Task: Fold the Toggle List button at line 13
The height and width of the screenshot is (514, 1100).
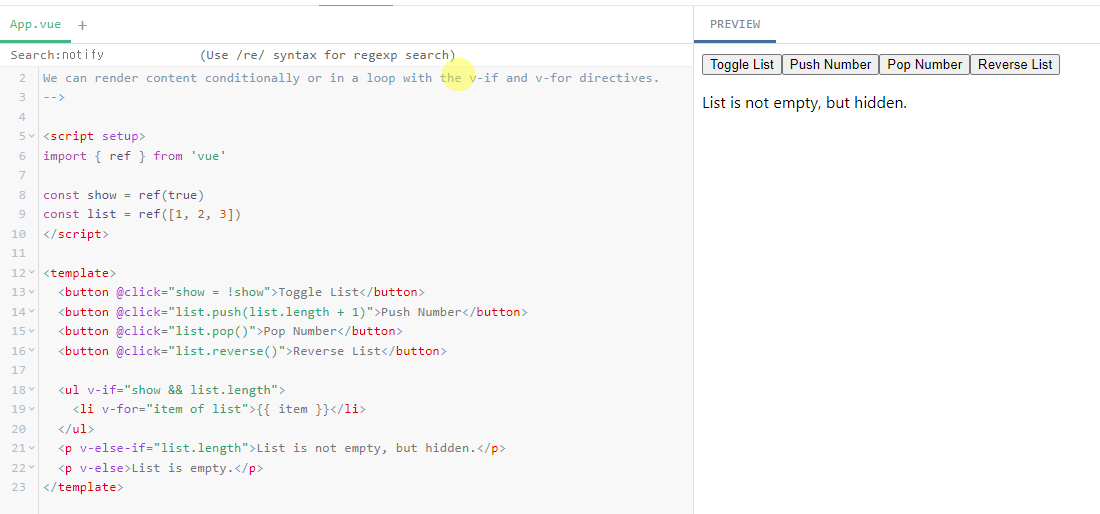Action: click(x=32, y=292)
